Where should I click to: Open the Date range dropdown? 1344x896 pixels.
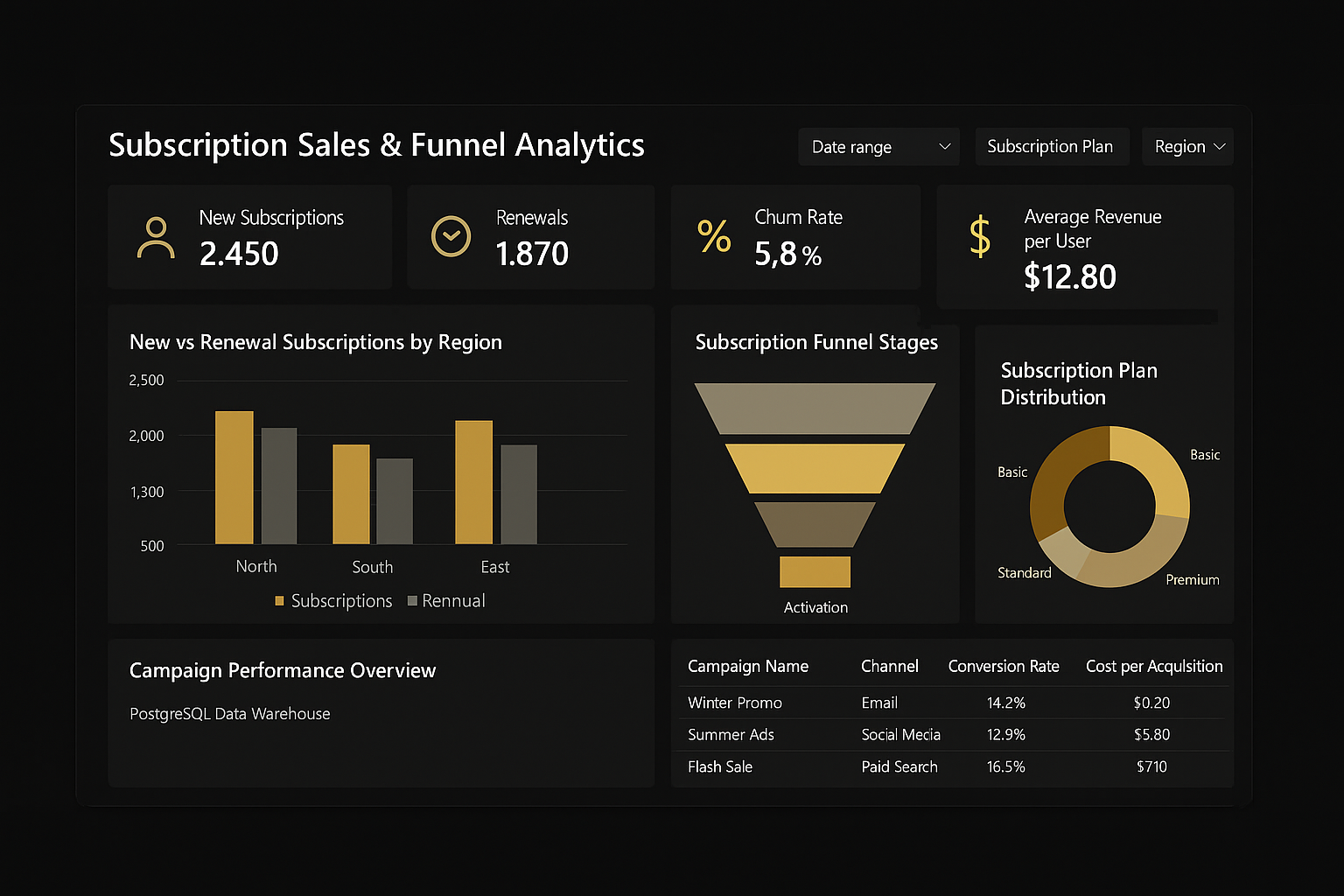point(878,147)
